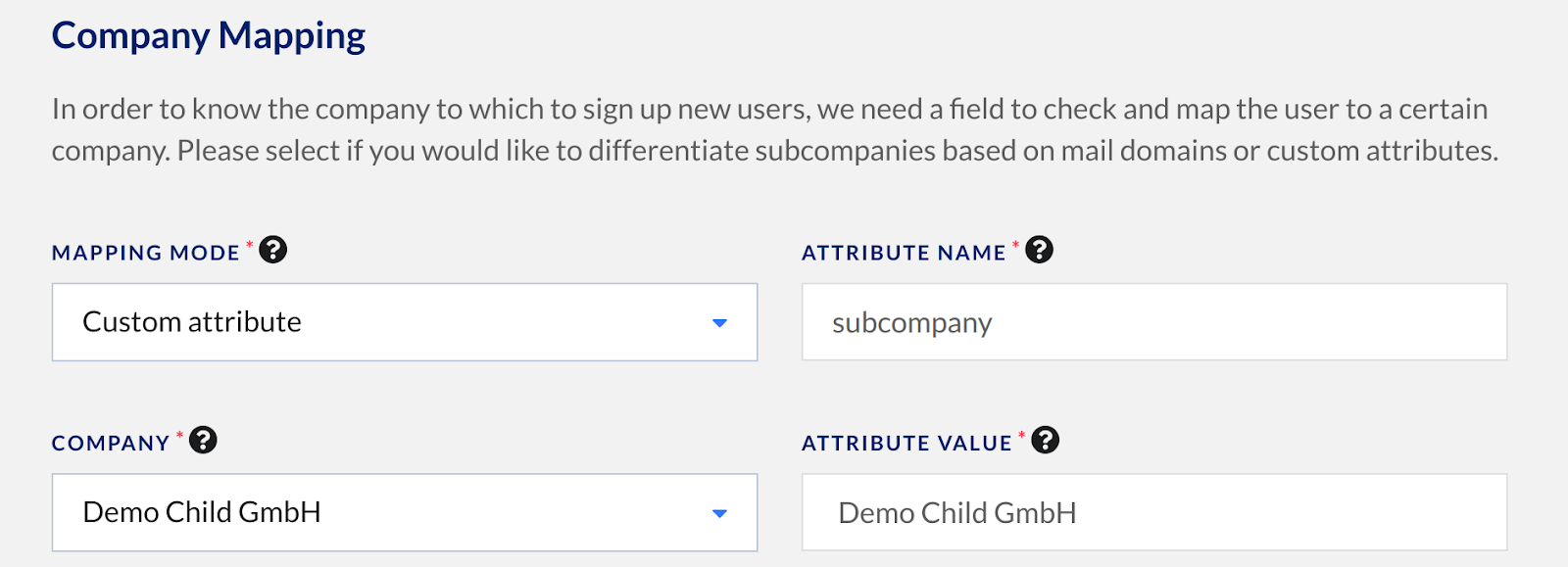
Task: Click the 'ATTRIBUTE VALUE' field label
Action: point(906,444)
